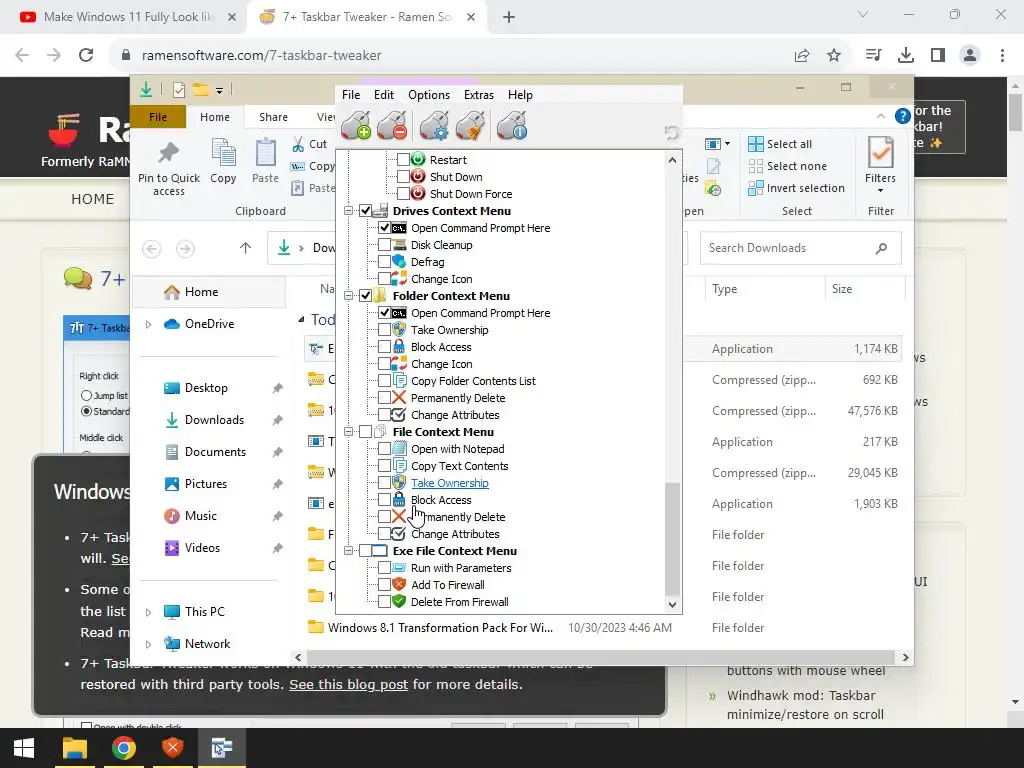Reload the page in Chrome
1024x768 pixels.
[86, 56]
